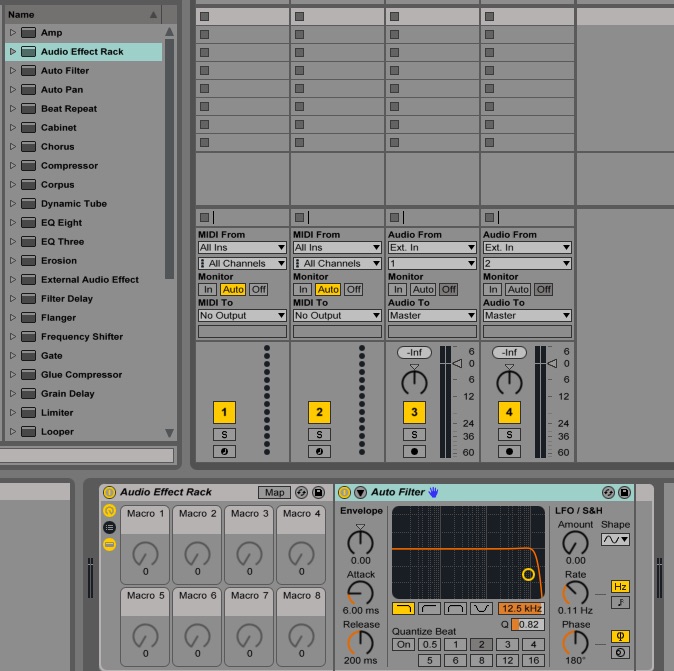Image resolution: width=674 pixels, height=671 pixels.
Task: Set track 1 Monitor to In
Action: point(208,290)
